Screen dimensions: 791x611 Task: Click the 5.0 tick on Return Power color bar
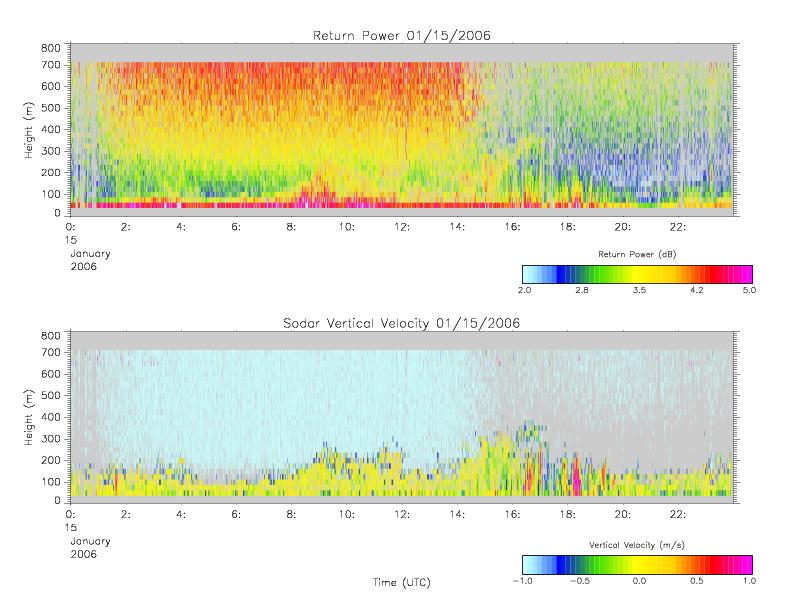[749, 290]
